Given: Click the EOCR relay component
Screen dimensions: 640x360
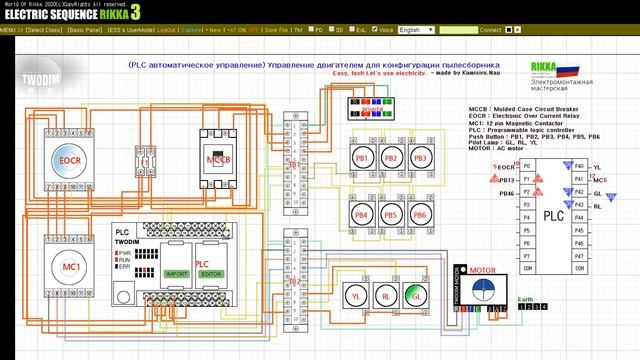Looking at the screenshot, I should 69,160.
